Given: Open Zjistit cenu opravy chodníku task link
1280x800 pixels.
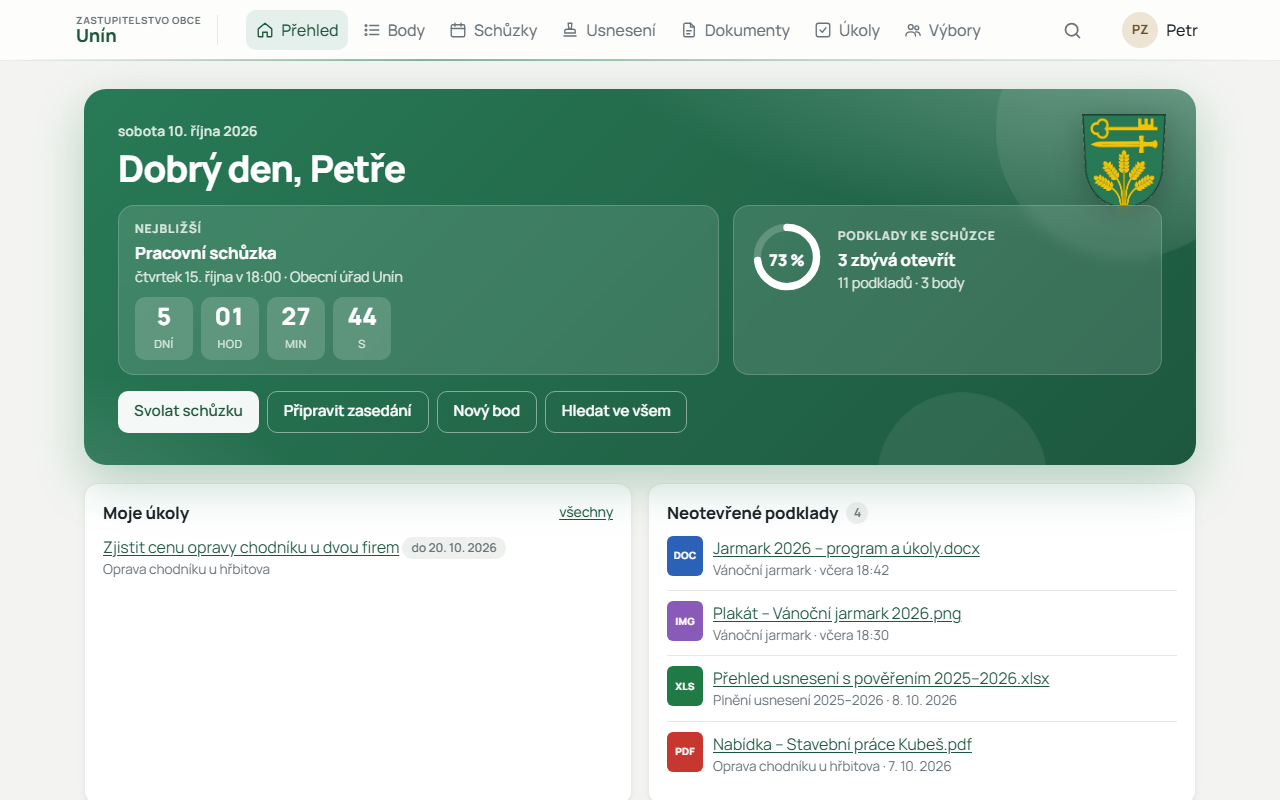Looking at the screenshot, I should click(x=251, y=547).
